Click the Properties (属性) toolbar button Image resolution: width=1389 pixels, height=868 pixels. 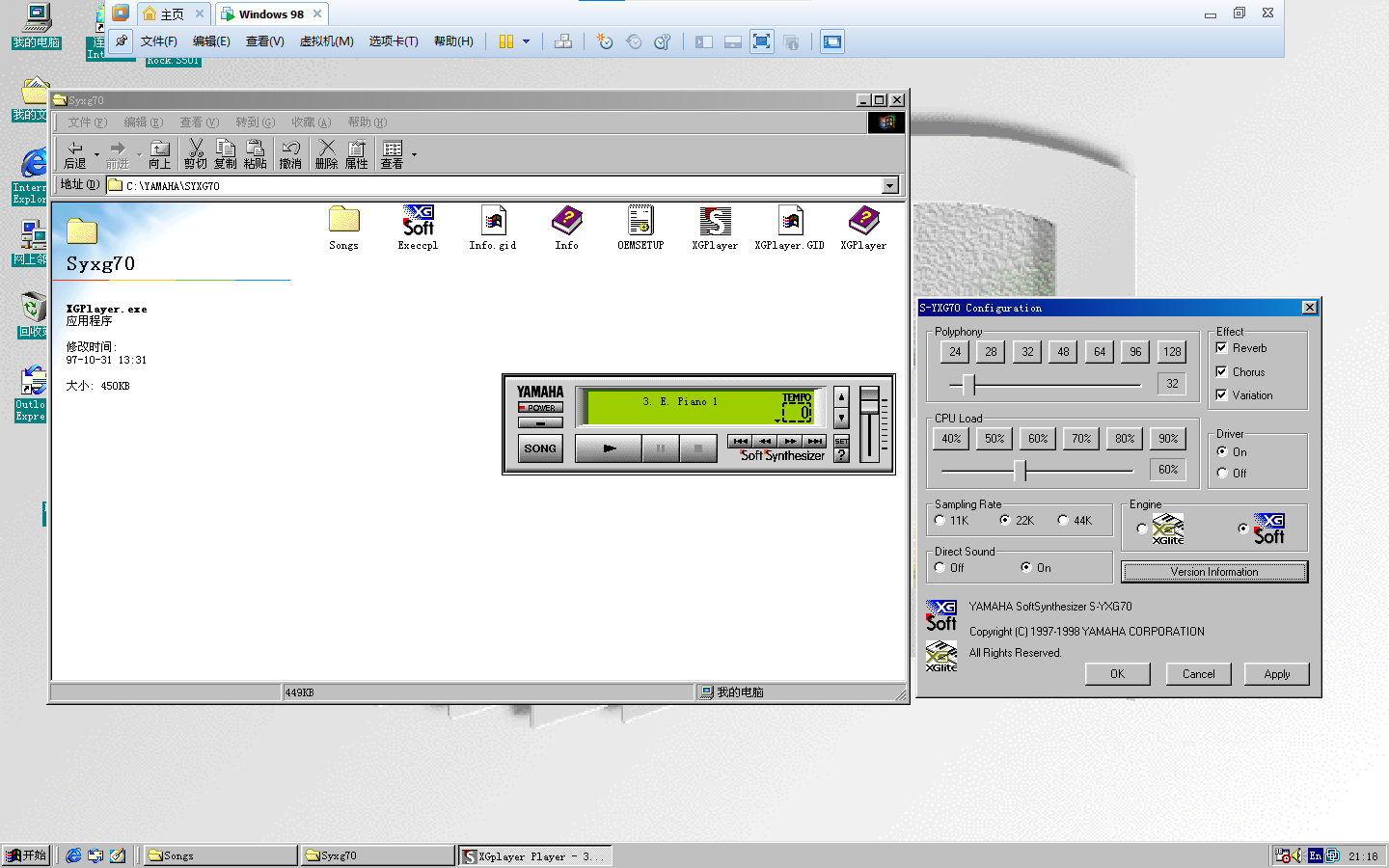click(x=357, y=154)
